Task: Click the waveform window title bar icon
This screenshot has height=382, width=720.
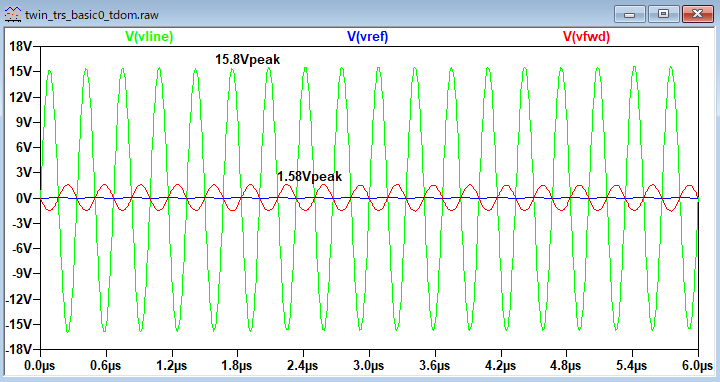Action: pos(12,15)
